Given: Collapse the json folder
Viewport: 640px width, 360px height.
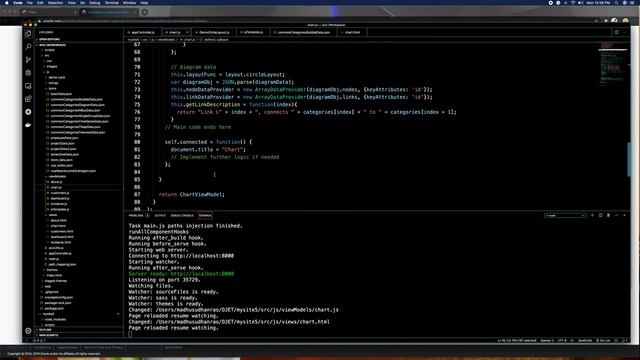Looking at the screenshot, I should (53, 88).
